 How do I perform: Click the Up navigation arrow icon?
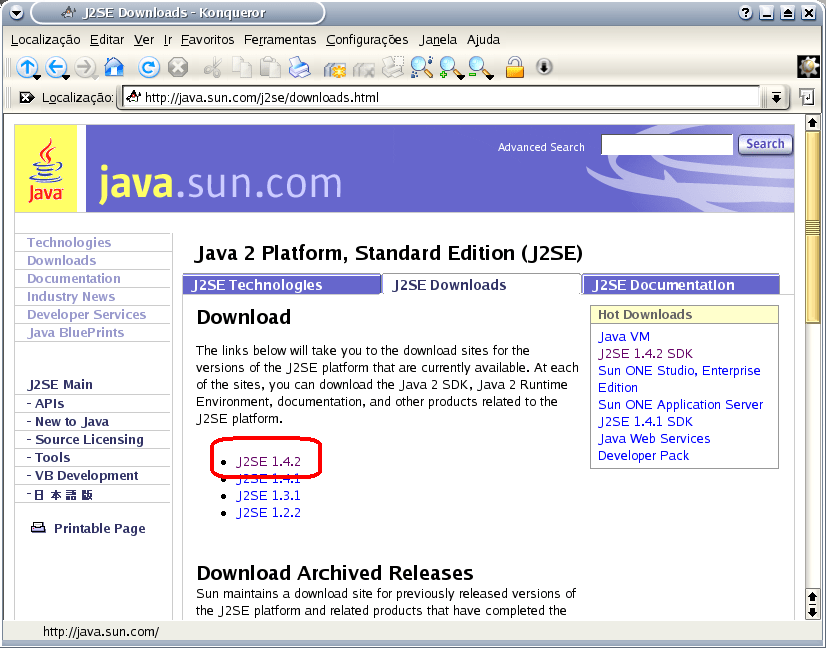tap(27, 67)
